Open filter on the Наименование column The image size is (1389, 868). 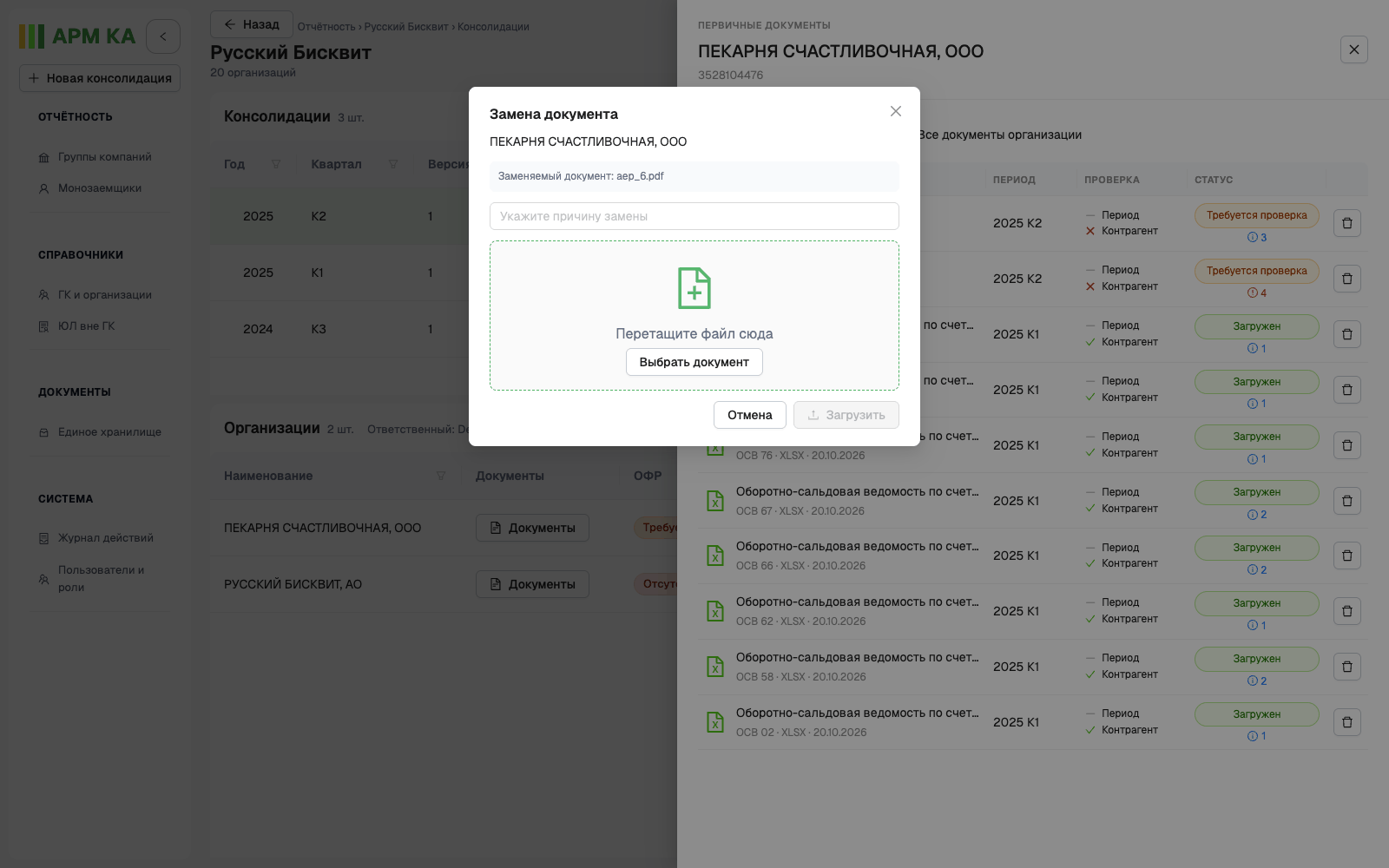[441, 476]
